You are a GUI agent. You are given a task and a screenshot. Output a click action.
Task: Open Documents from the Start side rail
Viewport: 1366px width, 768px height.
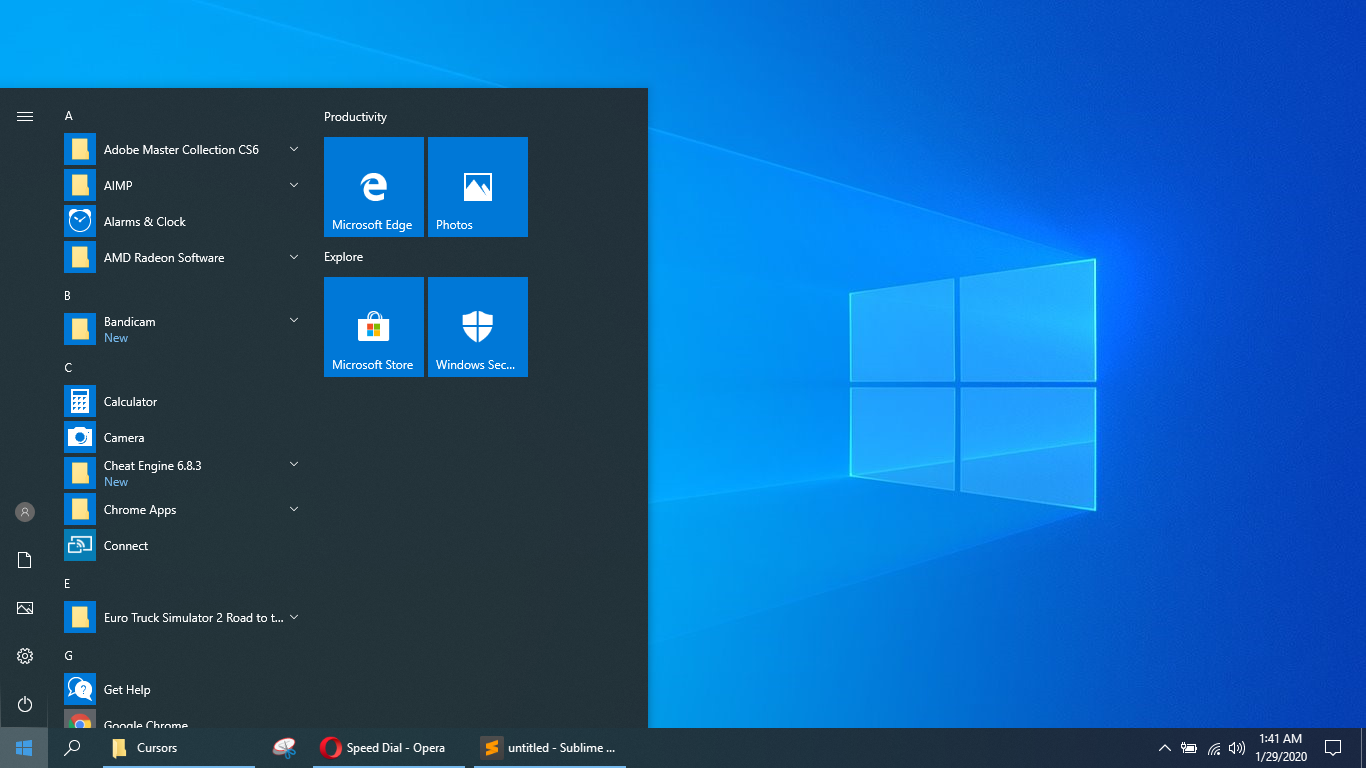coord(25,560)
